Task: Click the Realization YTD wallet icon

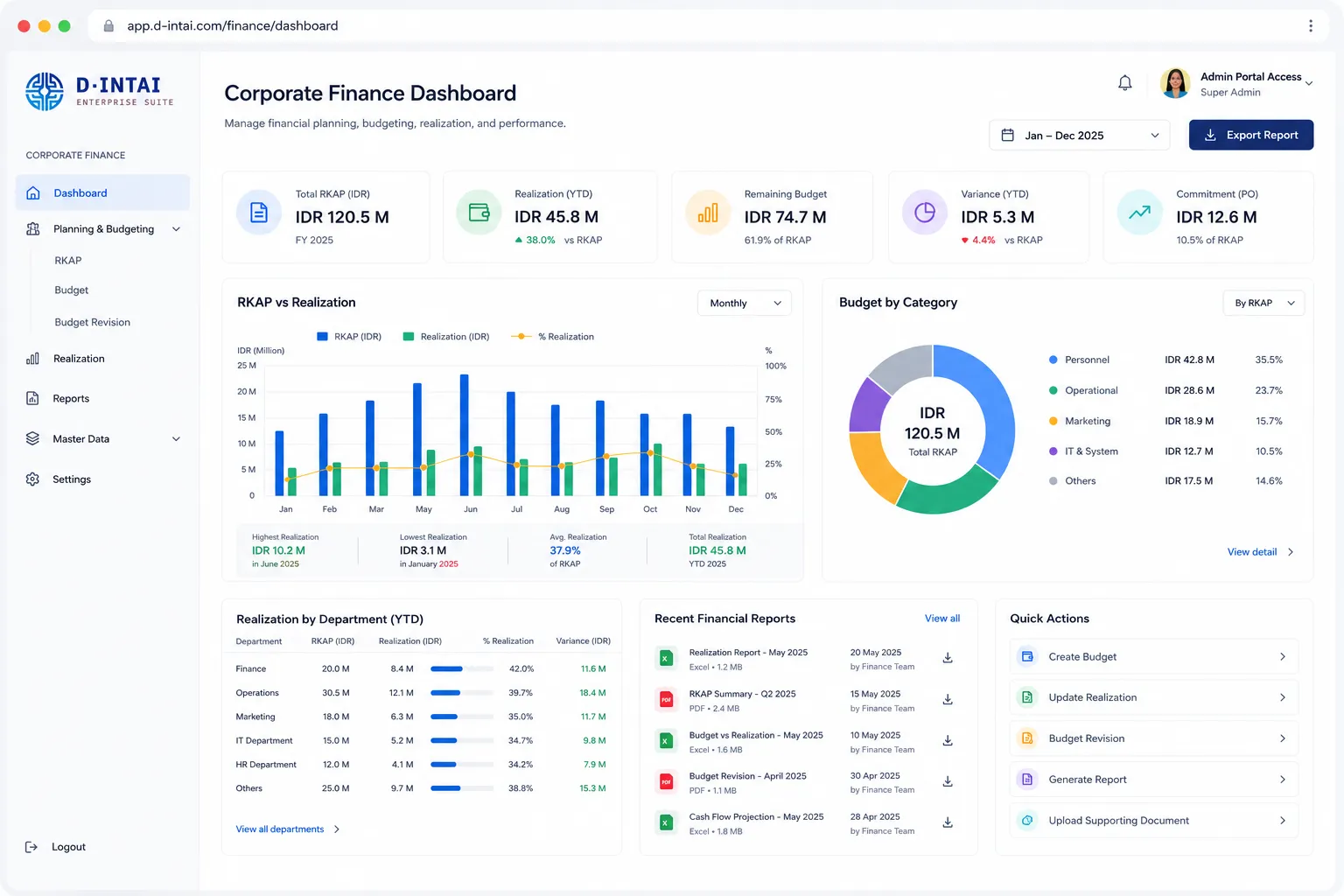Action: point(479,213)
